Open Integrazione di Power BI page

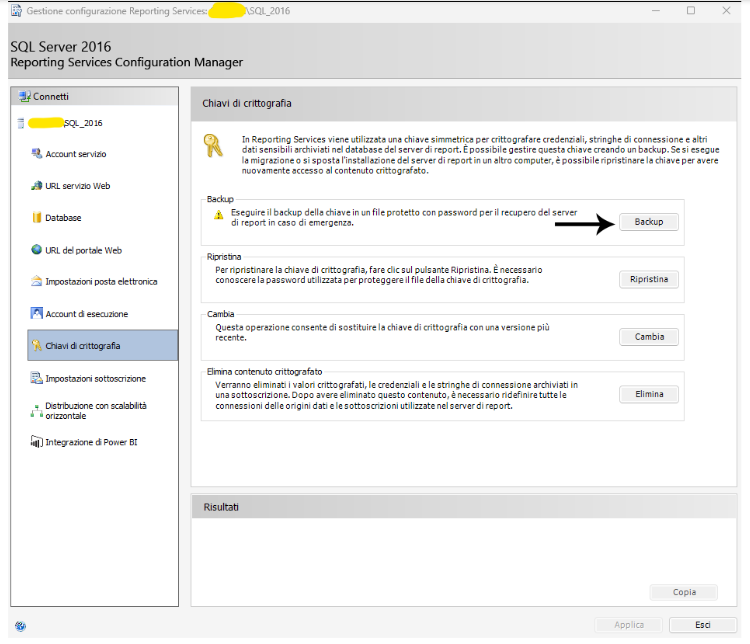(91, 442)
